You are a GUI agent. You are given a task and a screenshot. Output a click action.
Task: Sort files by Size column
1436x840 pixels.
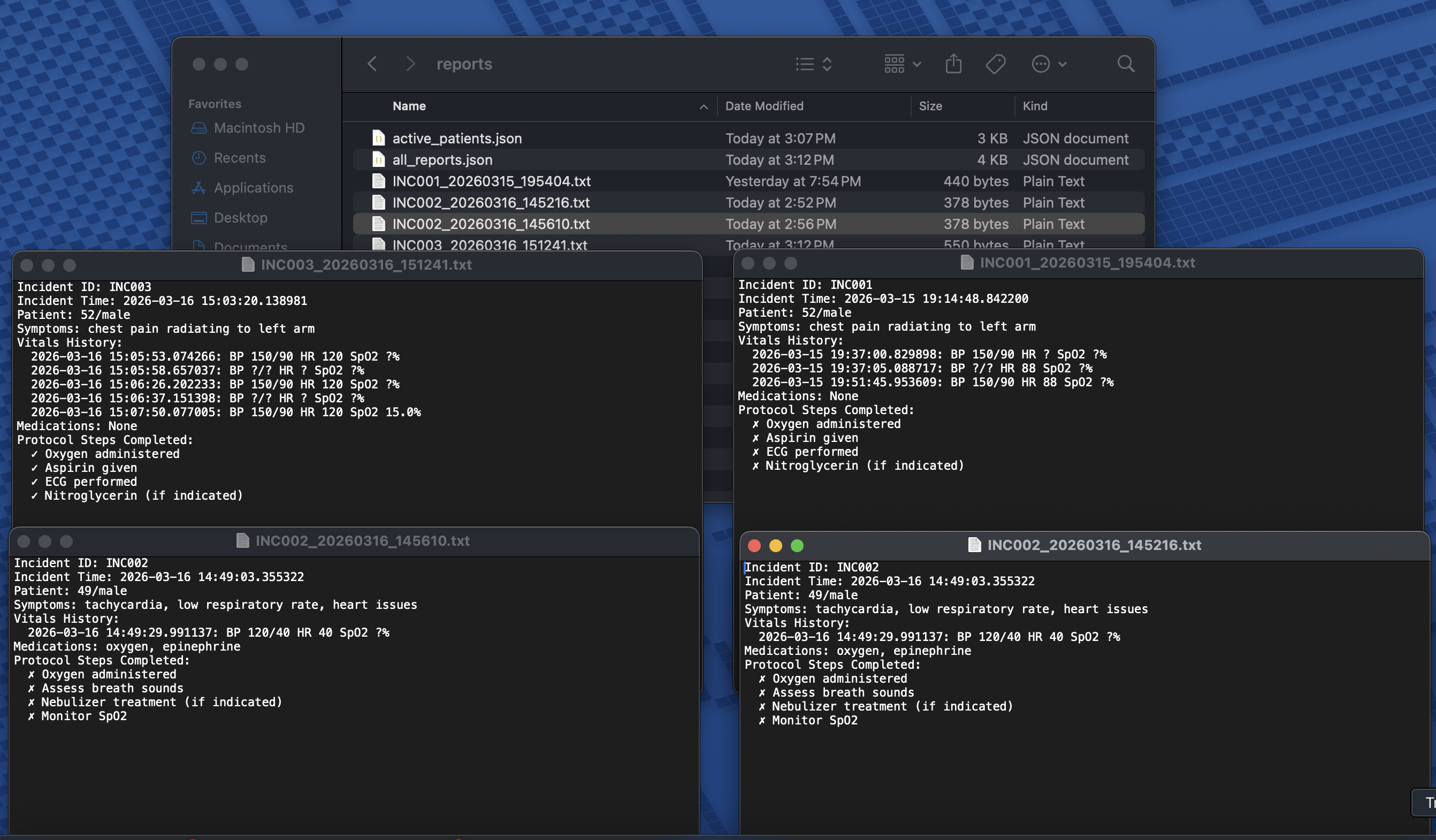click(930, 106)
